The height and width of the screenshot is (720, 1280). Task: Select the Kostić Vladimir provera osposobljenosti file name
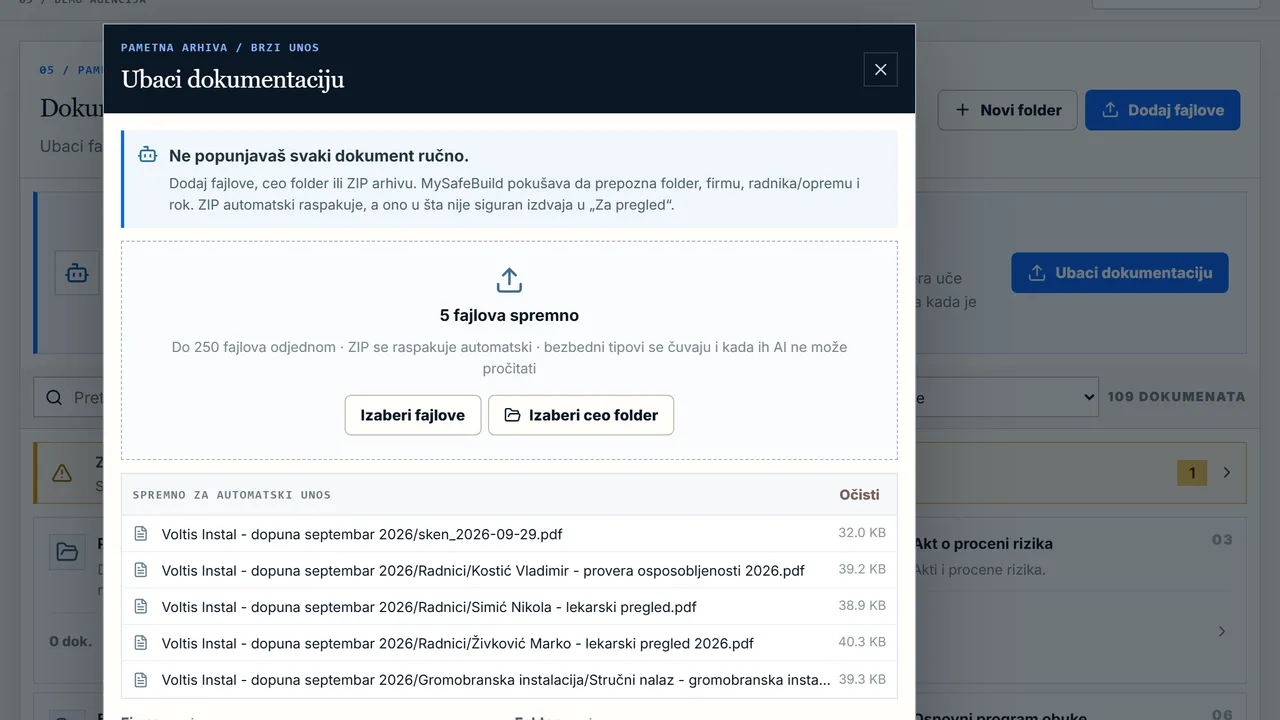[483, 570]
